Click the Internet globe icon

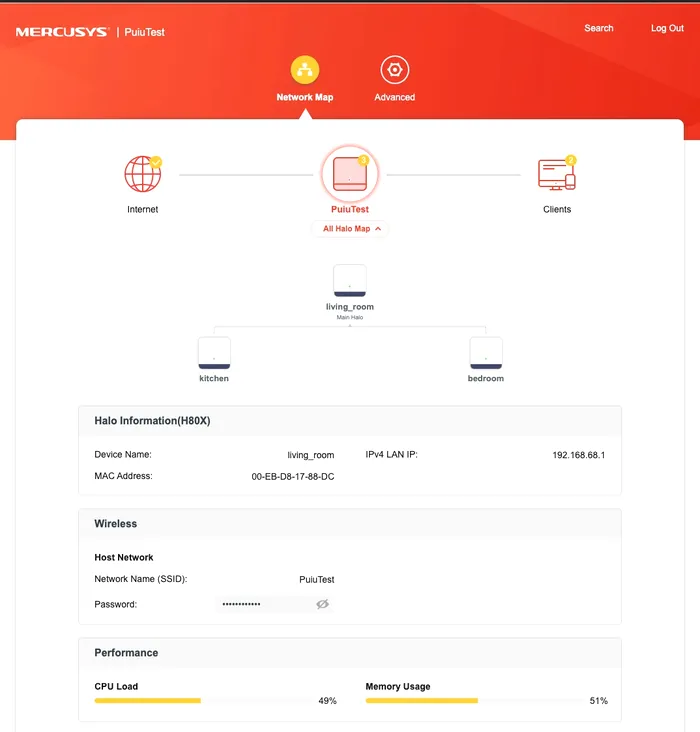(x=142, y=174)
